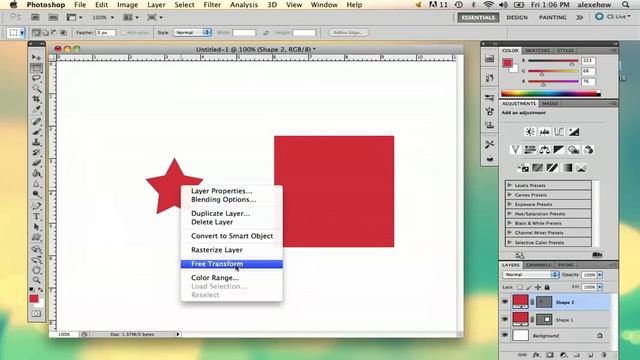The width and height of the screenshot is (640, 360).
Task: Select the Rectangular Marquee tool in toolbox
Action: coord(36,68)
